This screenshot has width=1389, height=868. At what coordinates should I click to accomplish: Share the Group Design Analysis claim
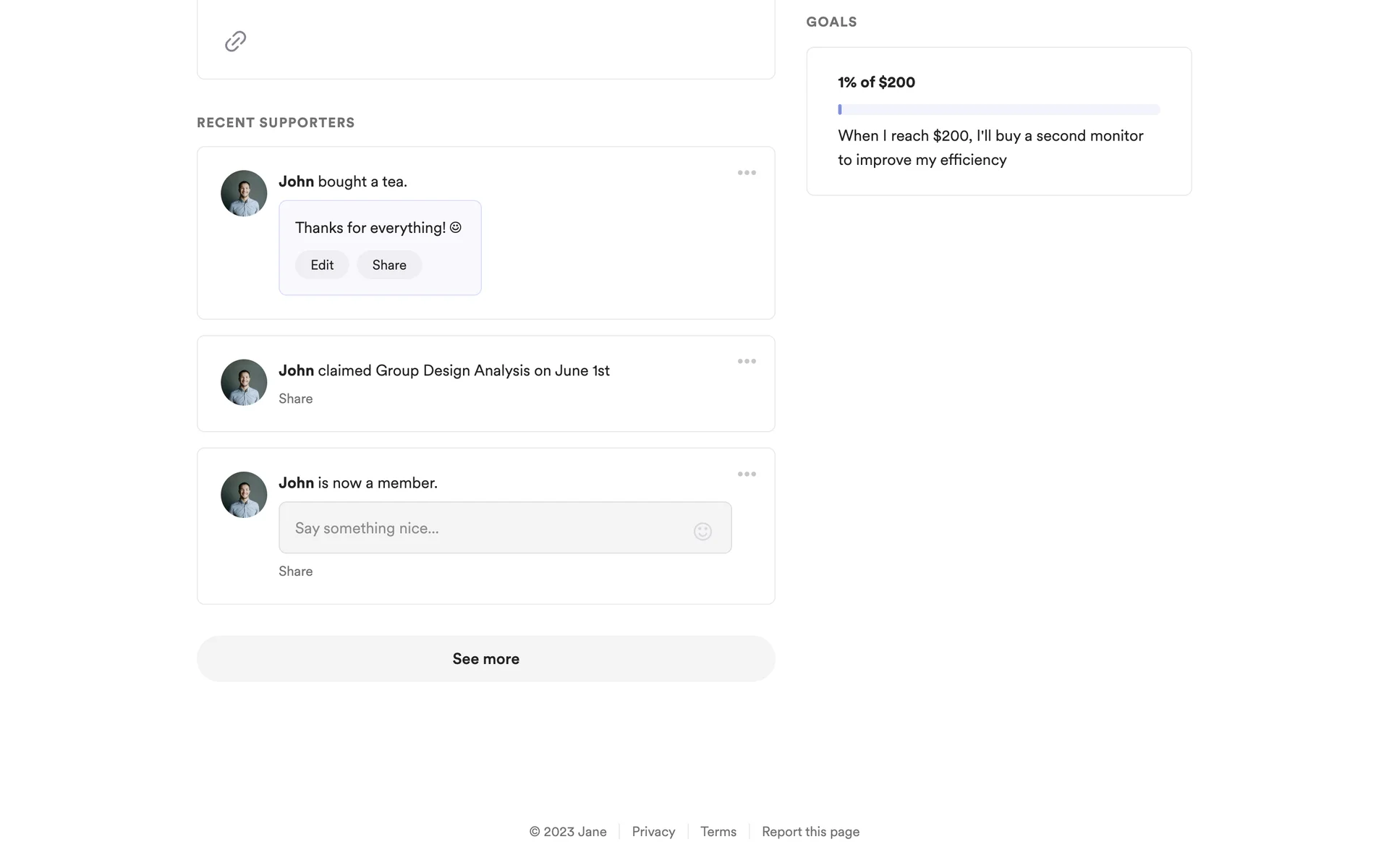pyautogui.click(x=295, y=399)
